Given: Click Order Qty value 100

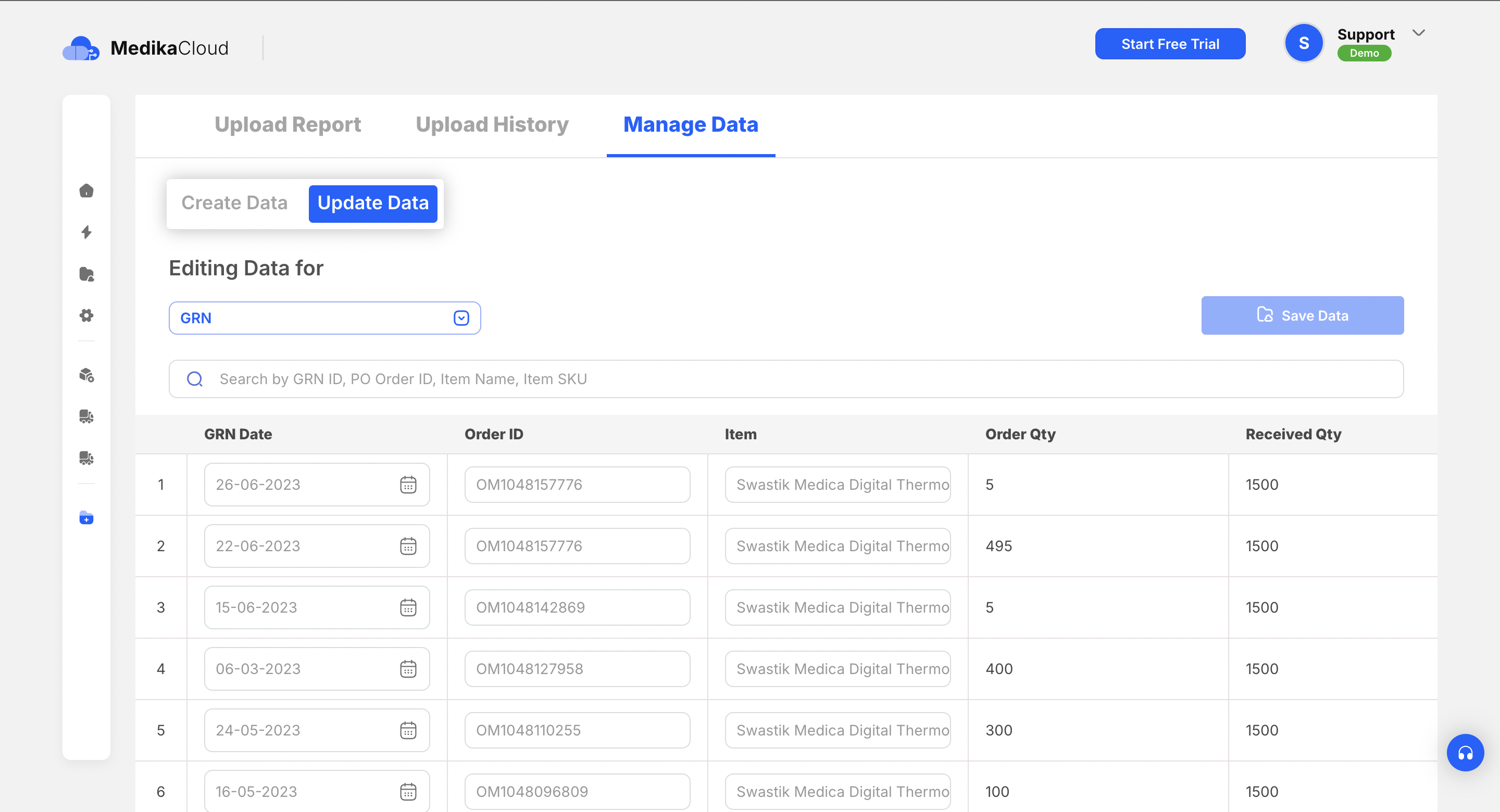Looking at the screenshot, I should (997, 792).
